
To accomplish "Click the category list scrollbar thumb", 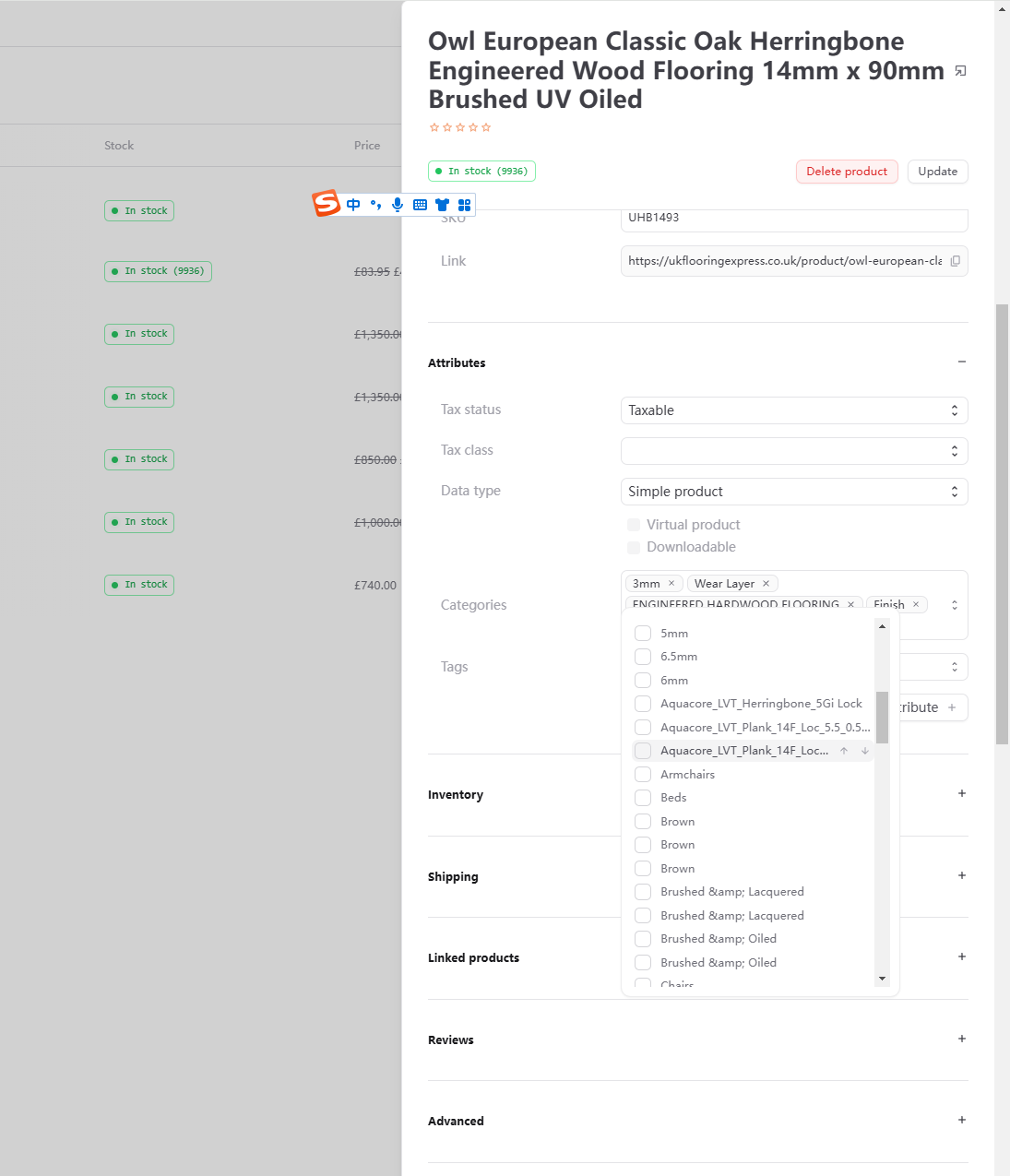I will 882,718.
